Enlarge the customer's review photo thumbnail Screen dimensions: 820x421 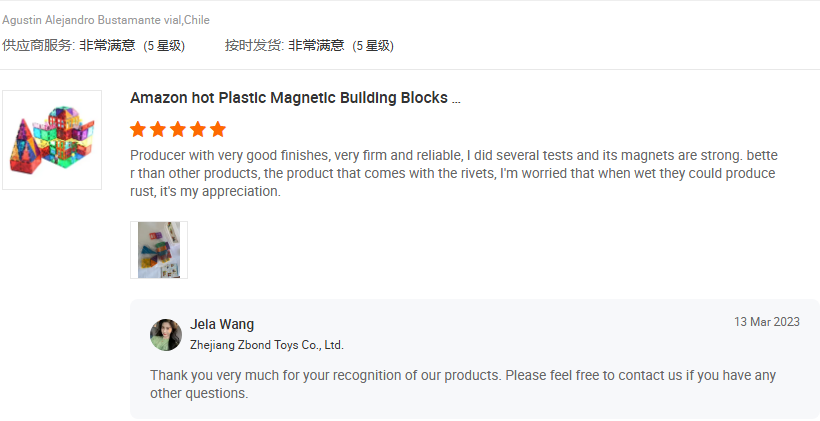159,250
